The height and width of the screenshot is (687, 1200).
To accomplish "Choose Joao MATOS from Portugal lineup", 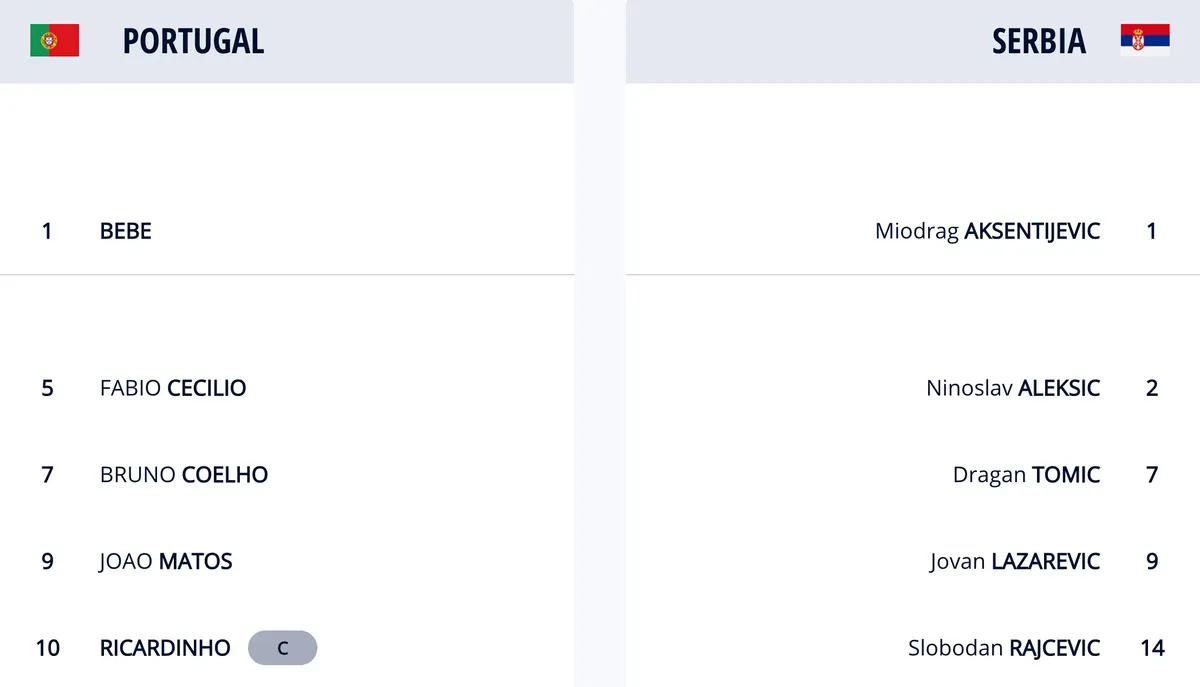I will click(x=166, y=562).
